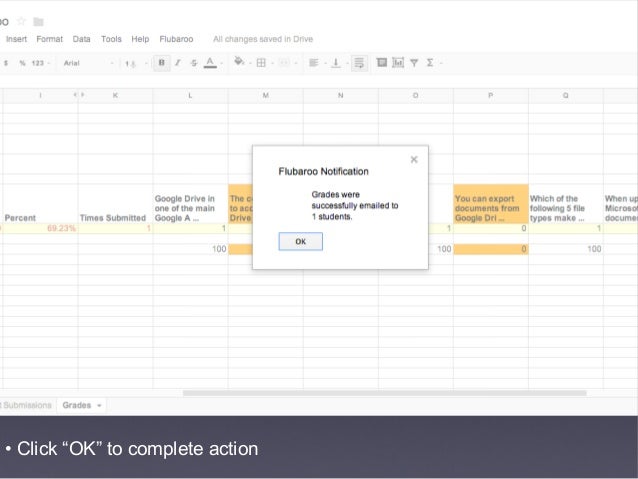
Task: Toggle the filter funnel icon
Action: pos(414,63)
